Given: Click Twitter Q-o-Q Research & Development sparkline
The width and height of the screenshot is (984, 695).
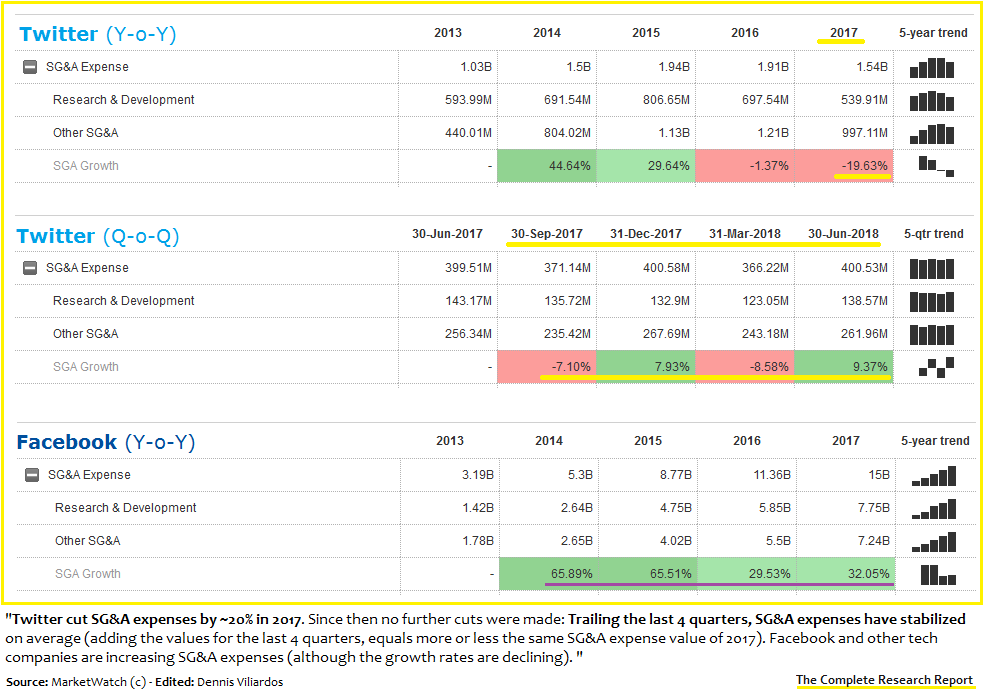Looking at the screenshot, I should coord(932,301).
